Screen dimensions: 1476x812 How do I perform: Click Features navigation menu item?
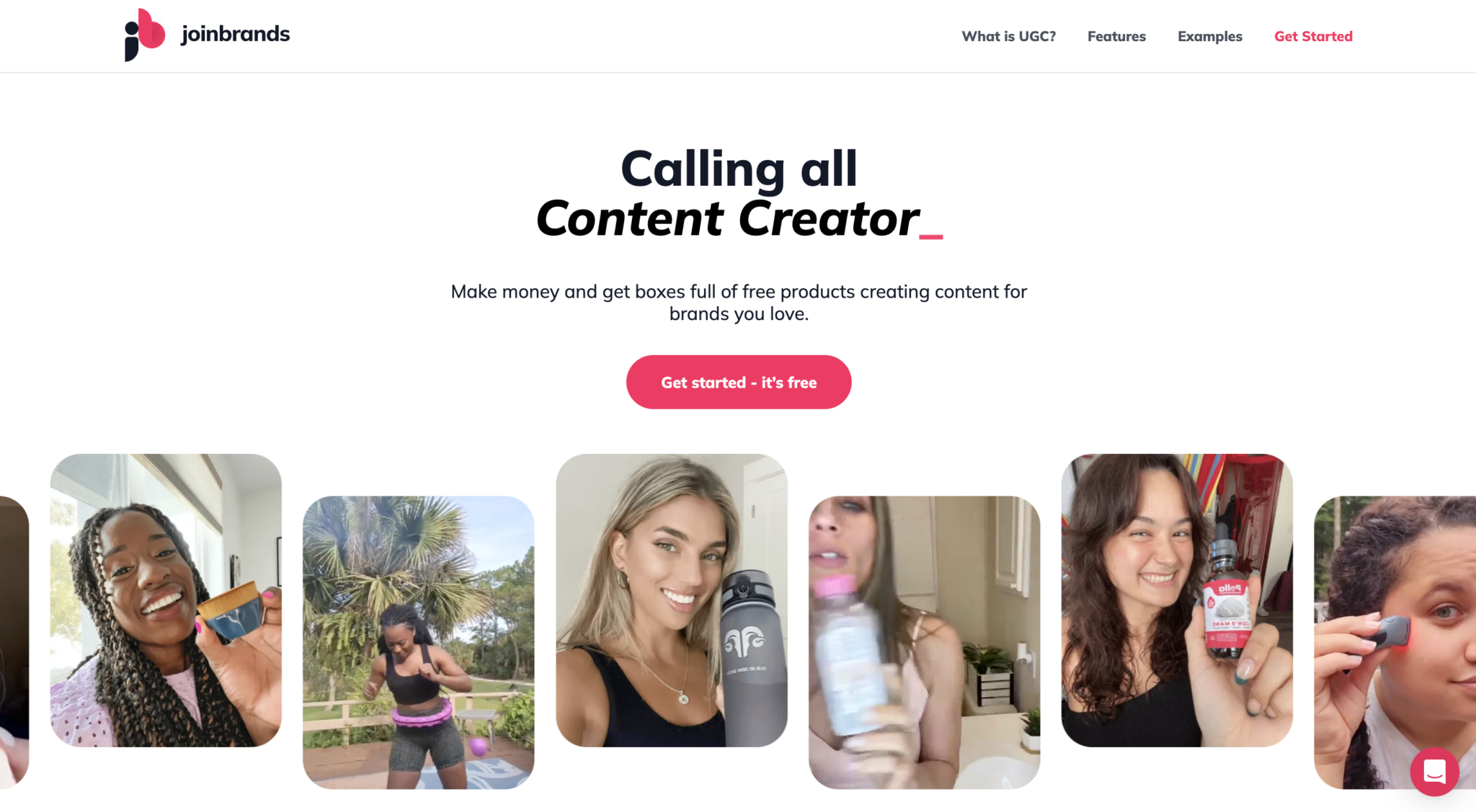coord(1116,36)
